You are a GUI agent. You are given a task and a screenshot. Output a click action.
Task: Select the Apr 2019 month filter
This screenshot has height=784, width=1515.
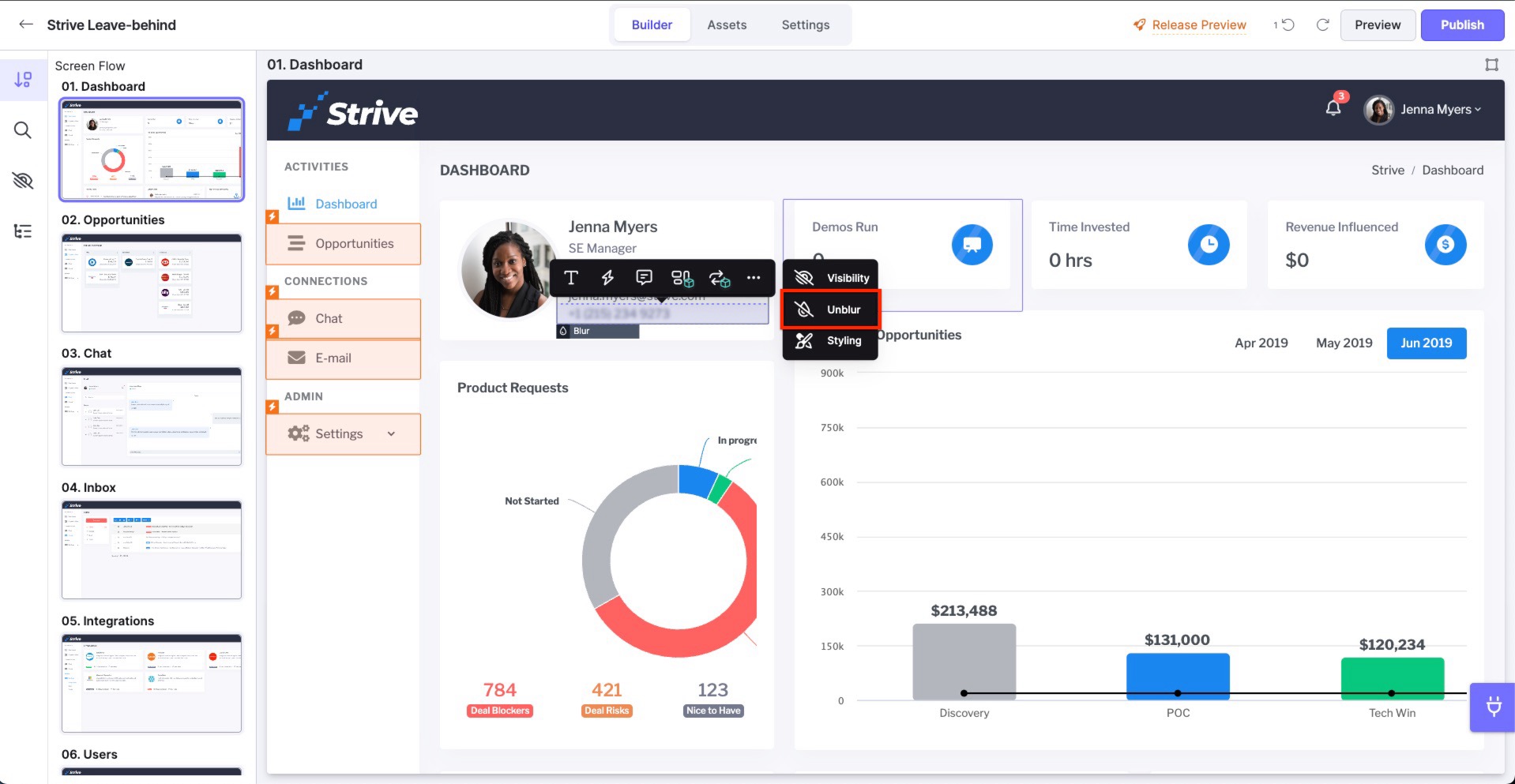click(1261, 343)
